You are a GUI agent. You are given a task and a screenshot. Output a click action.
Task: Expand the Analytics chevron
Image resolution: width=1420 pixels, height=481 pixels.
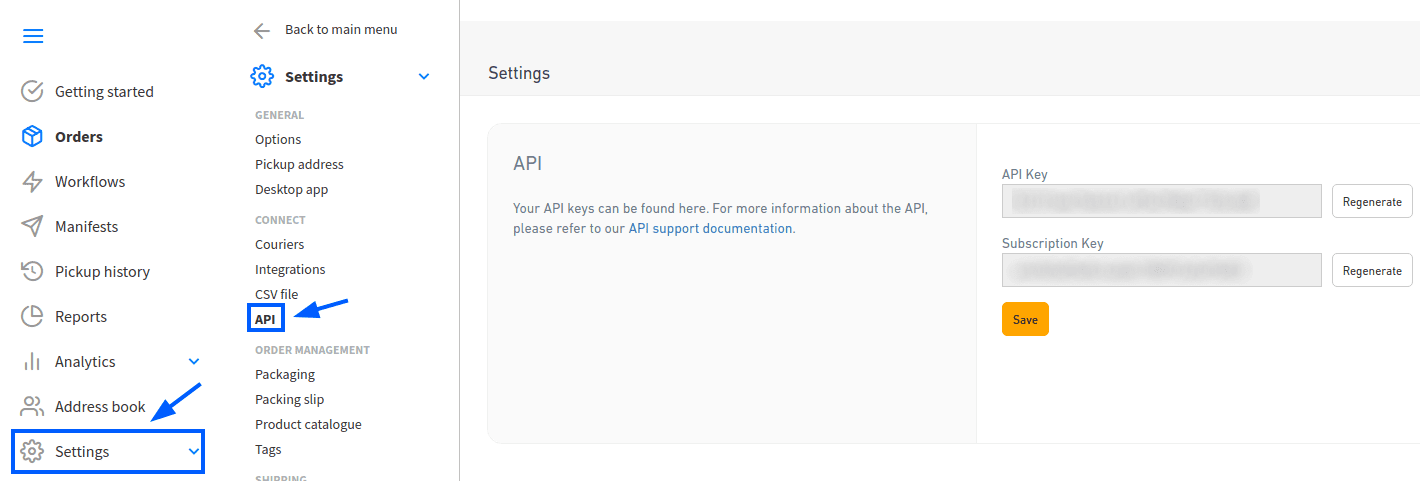point(194,362)
